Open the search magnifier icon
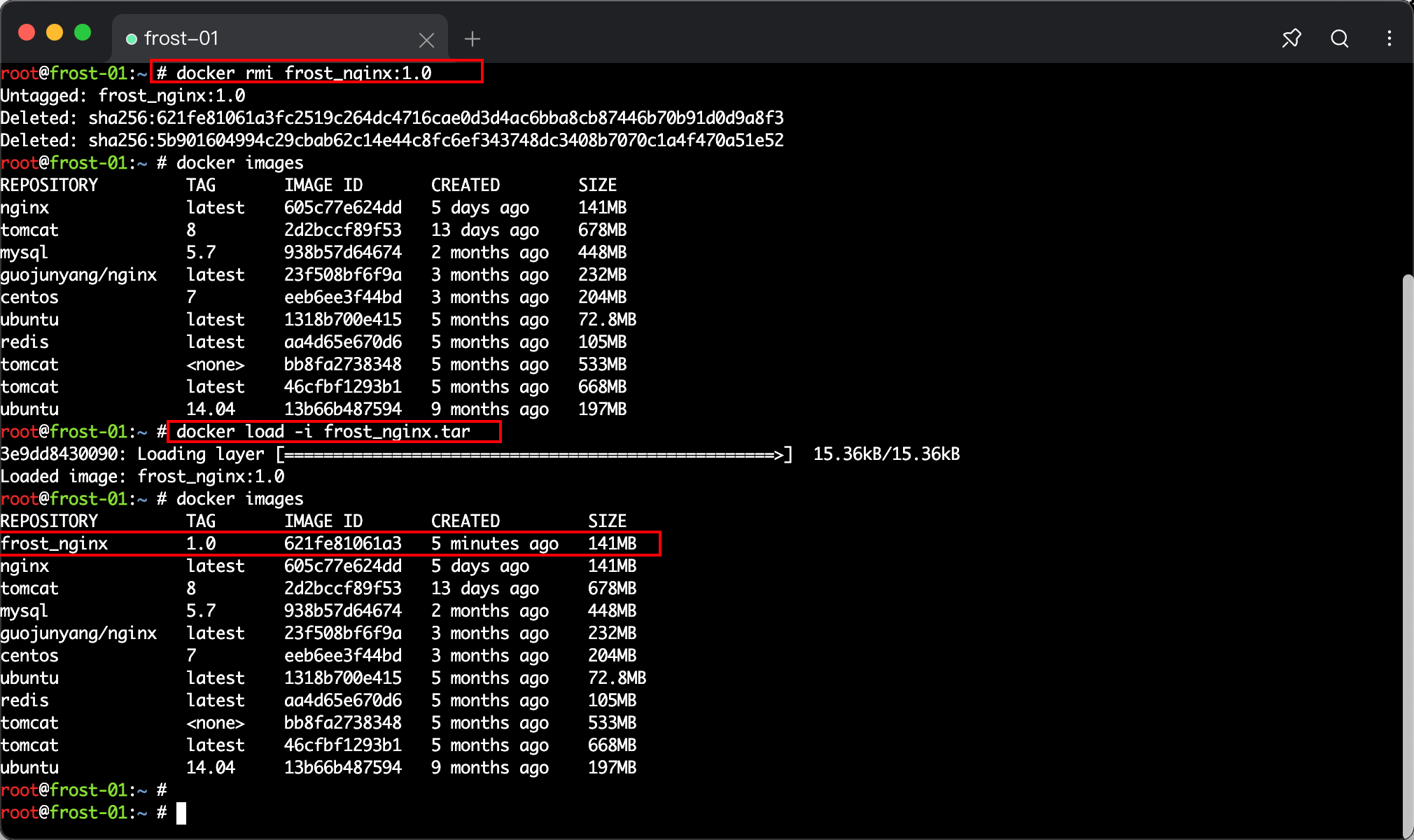The width and height of the screenshot is (1414, 840). click(x=1340, y=38)
